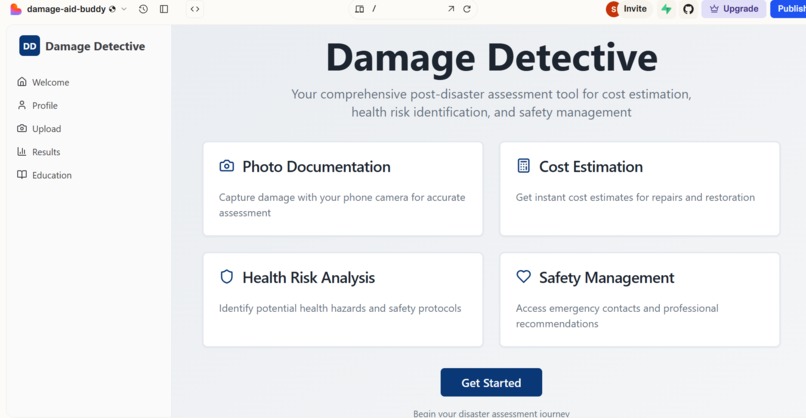Open the version history clock icon
Viewport: 806px width, 418px height.
point(143,9)
